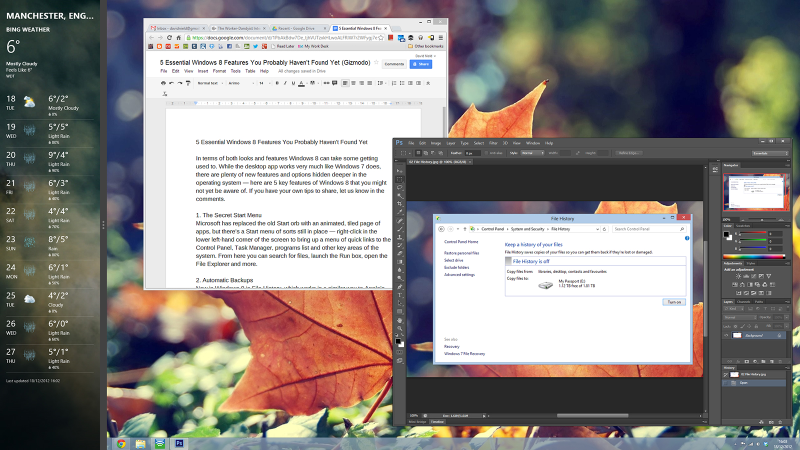The image size is (800, 450).
Task: Open the Normal text style dropdown in Docs
Action: [208, 83]
